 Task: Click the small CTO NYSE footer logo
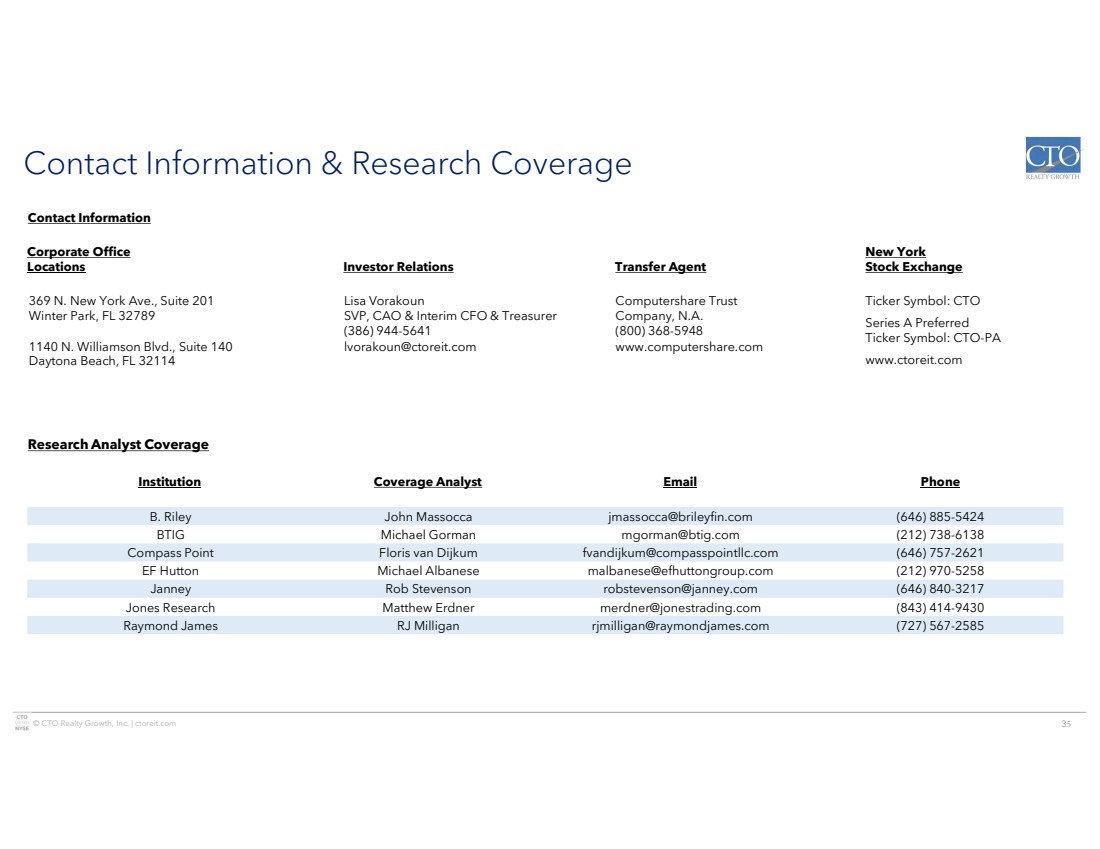[22, 723]
